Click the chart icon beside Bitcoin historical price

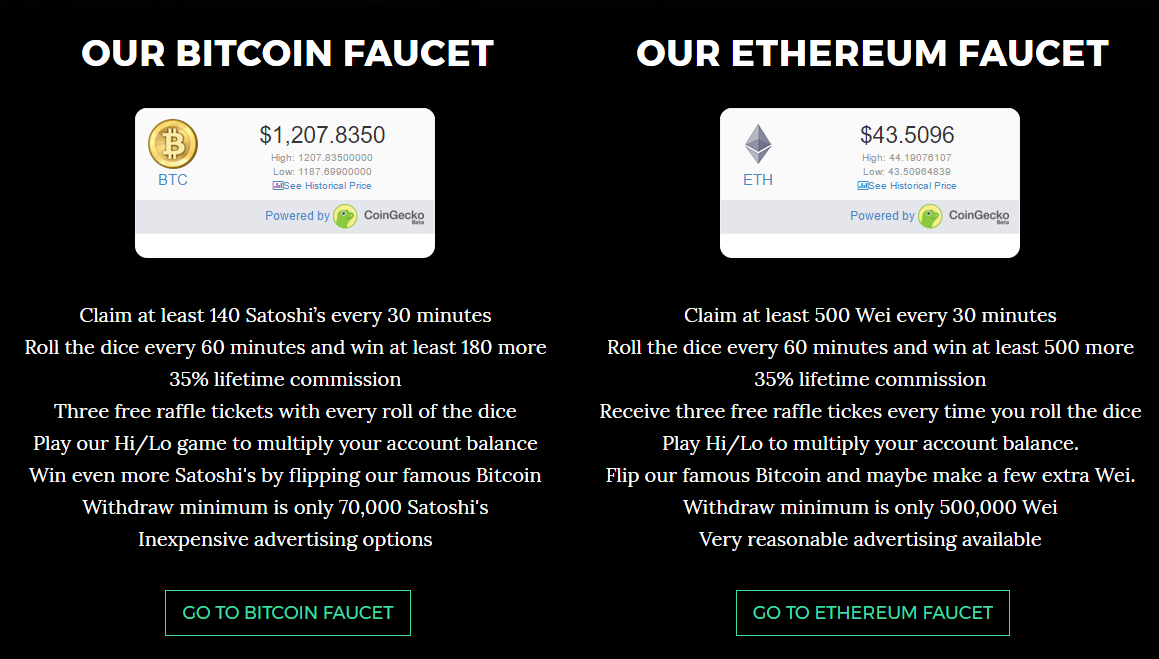pyautogui.click(x=277, y=185)
